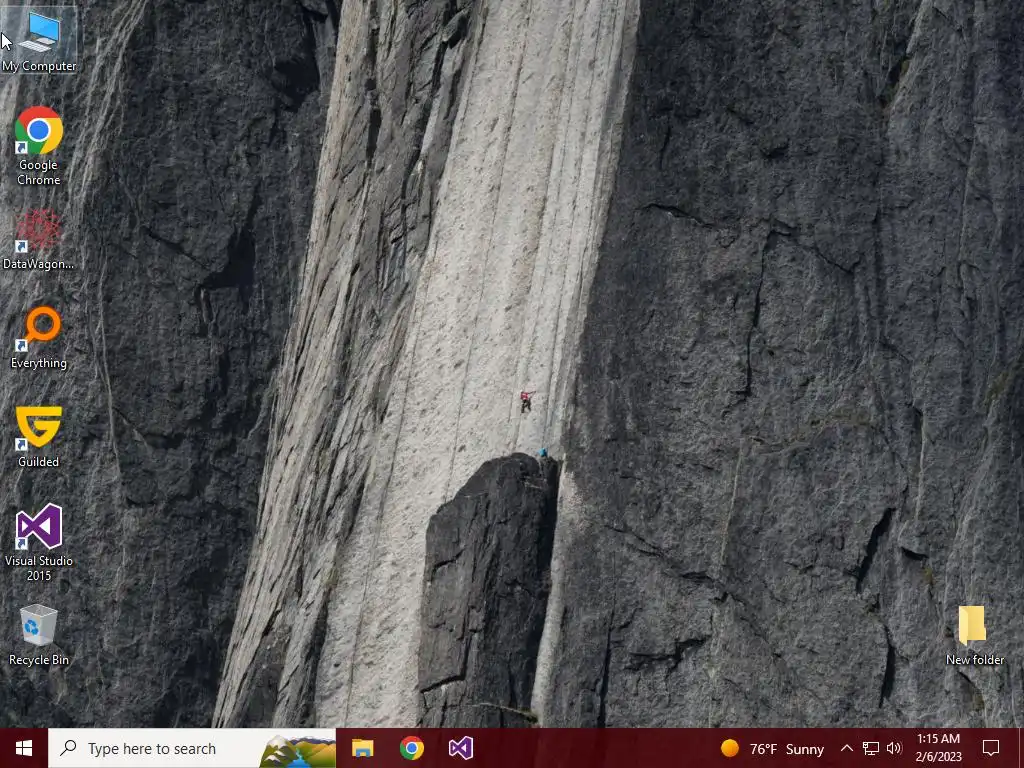Select the DataWagon desktop shortcut

[x=39, y=240]
